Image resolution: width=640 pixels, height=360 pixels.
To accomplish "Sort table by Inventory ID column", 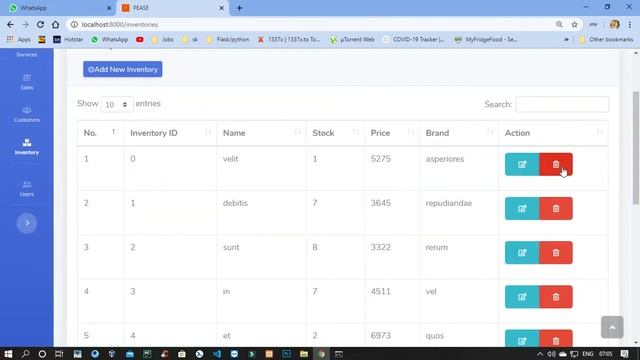I will [170, 133].
